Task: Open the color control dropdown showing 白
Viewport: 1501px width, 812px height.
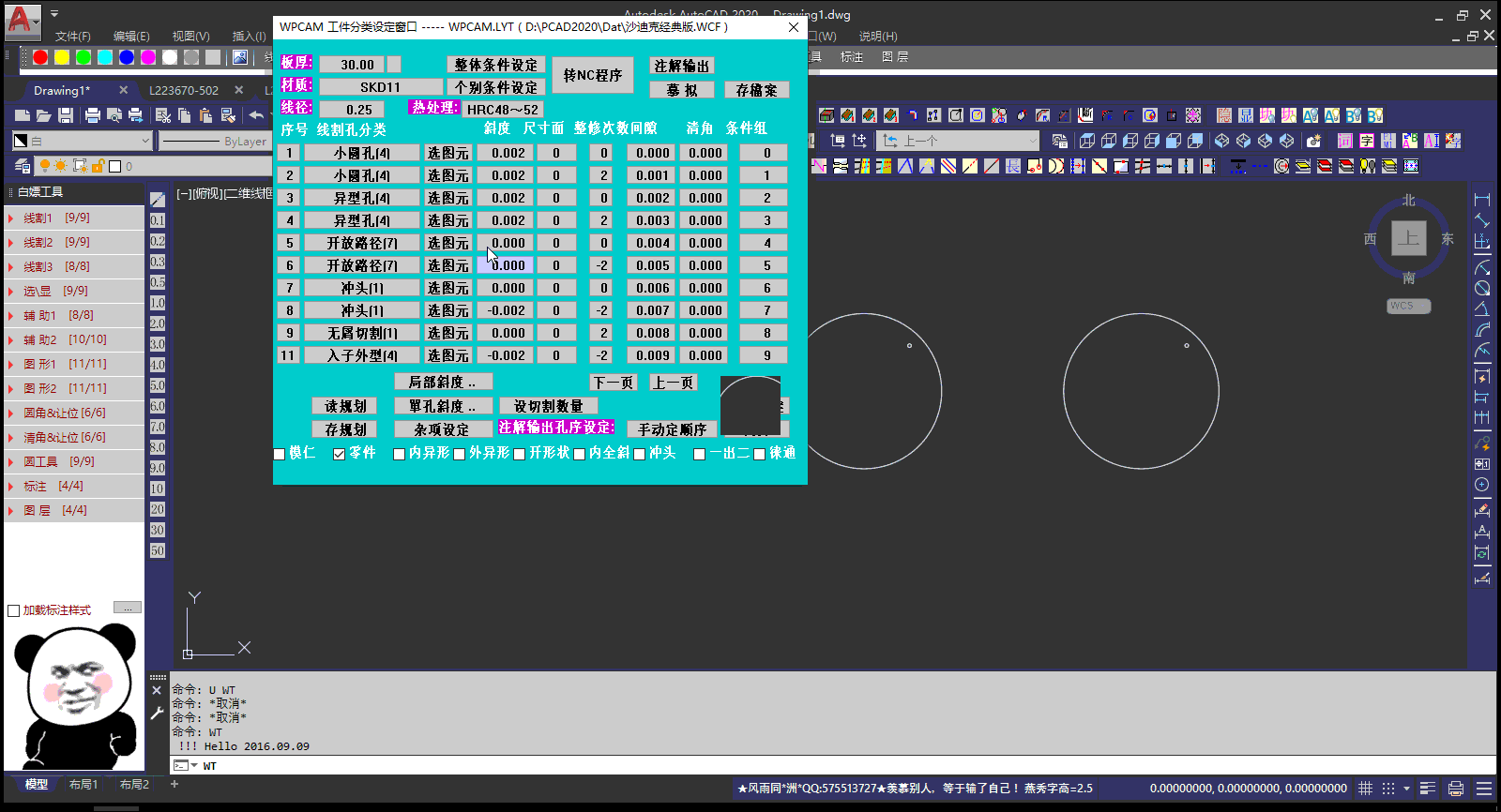Action: (x=82, y=141)
